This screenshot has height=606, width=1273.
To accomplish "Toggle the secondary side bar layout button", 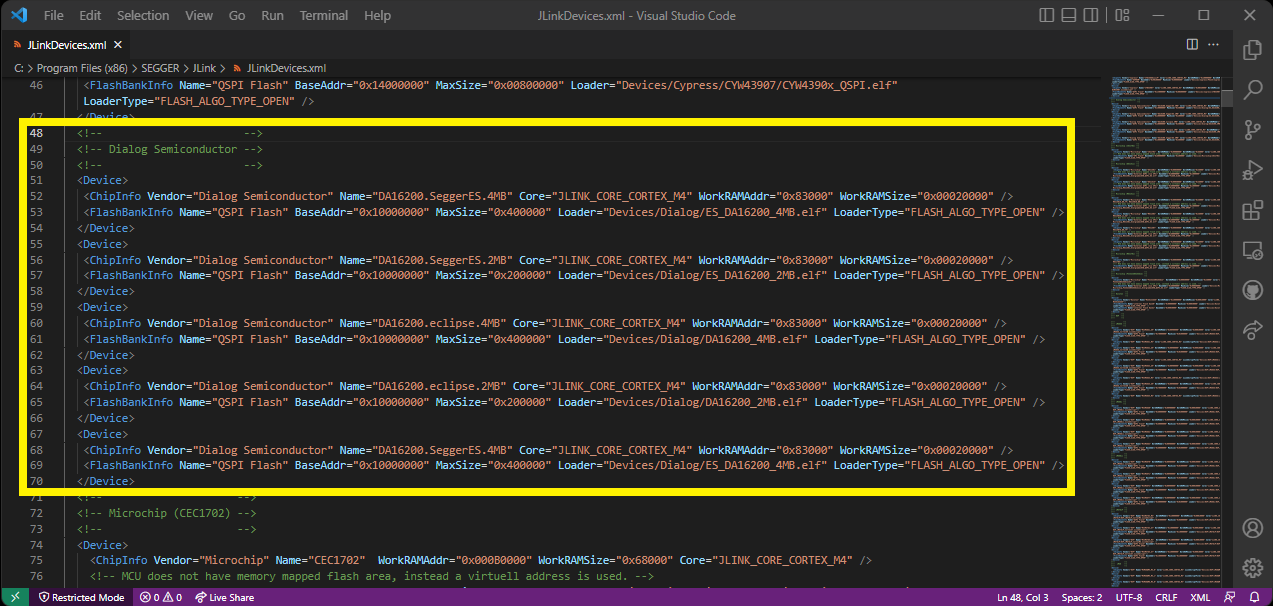I will pyautogui.click(x=1090, y=16).
